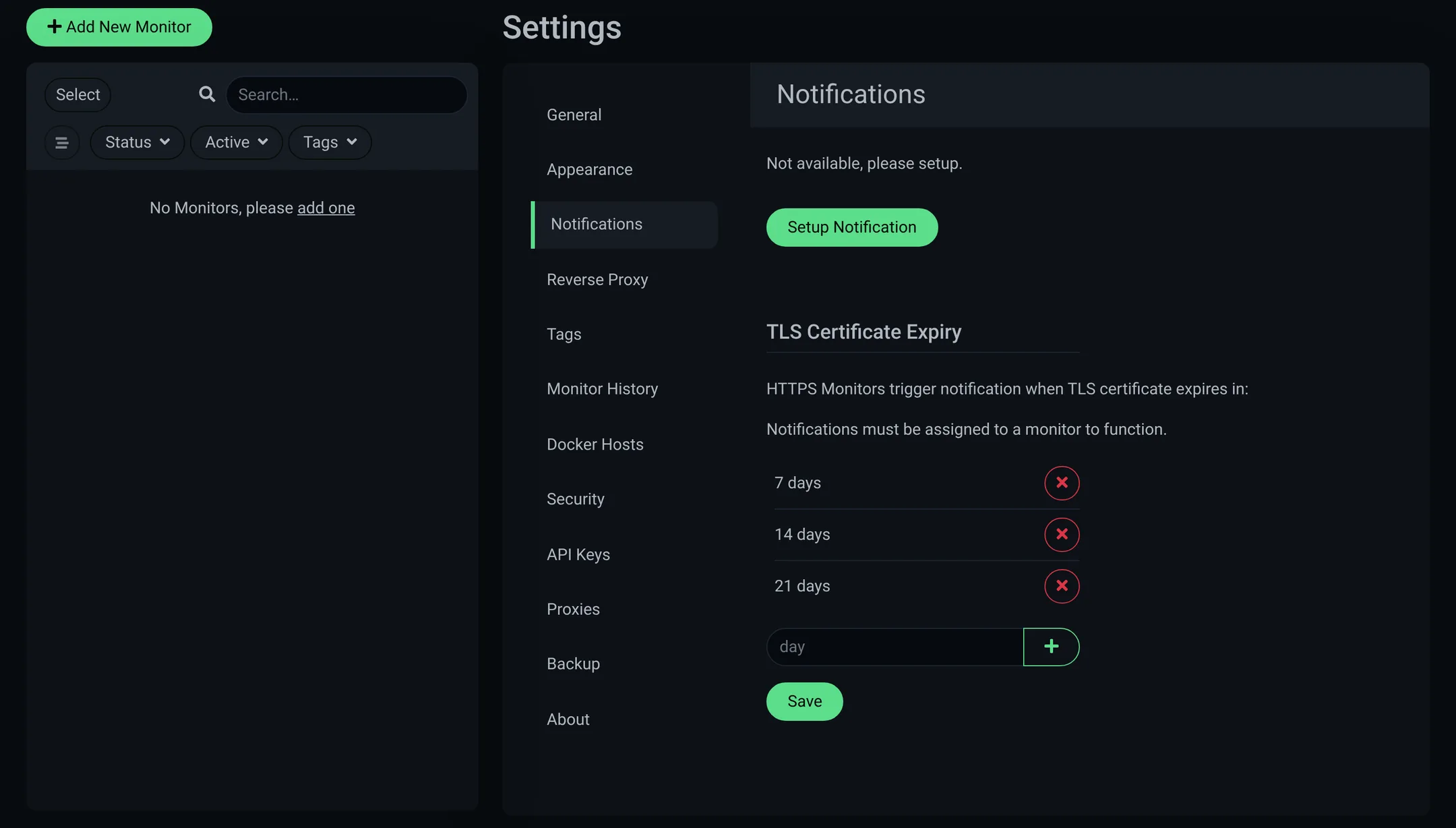Image resolution: width=1456 pixels, height=828 pixels.
Task: Click the Select button in monitor list
Action: point(78,94)
